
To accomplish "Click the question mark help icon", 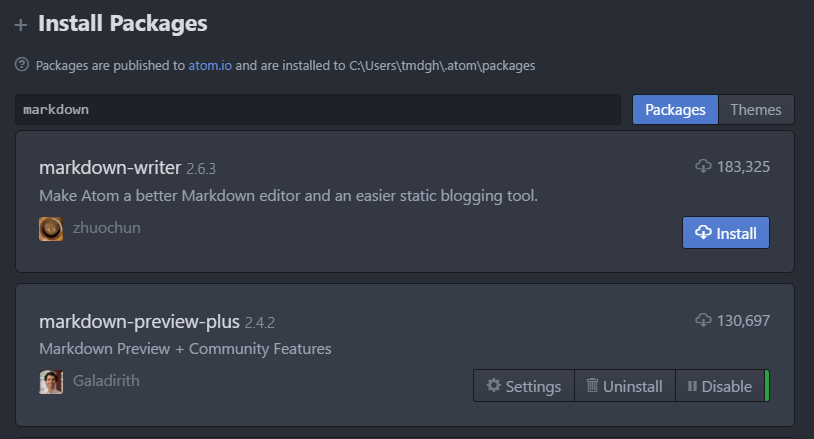I will click(22, 64).
